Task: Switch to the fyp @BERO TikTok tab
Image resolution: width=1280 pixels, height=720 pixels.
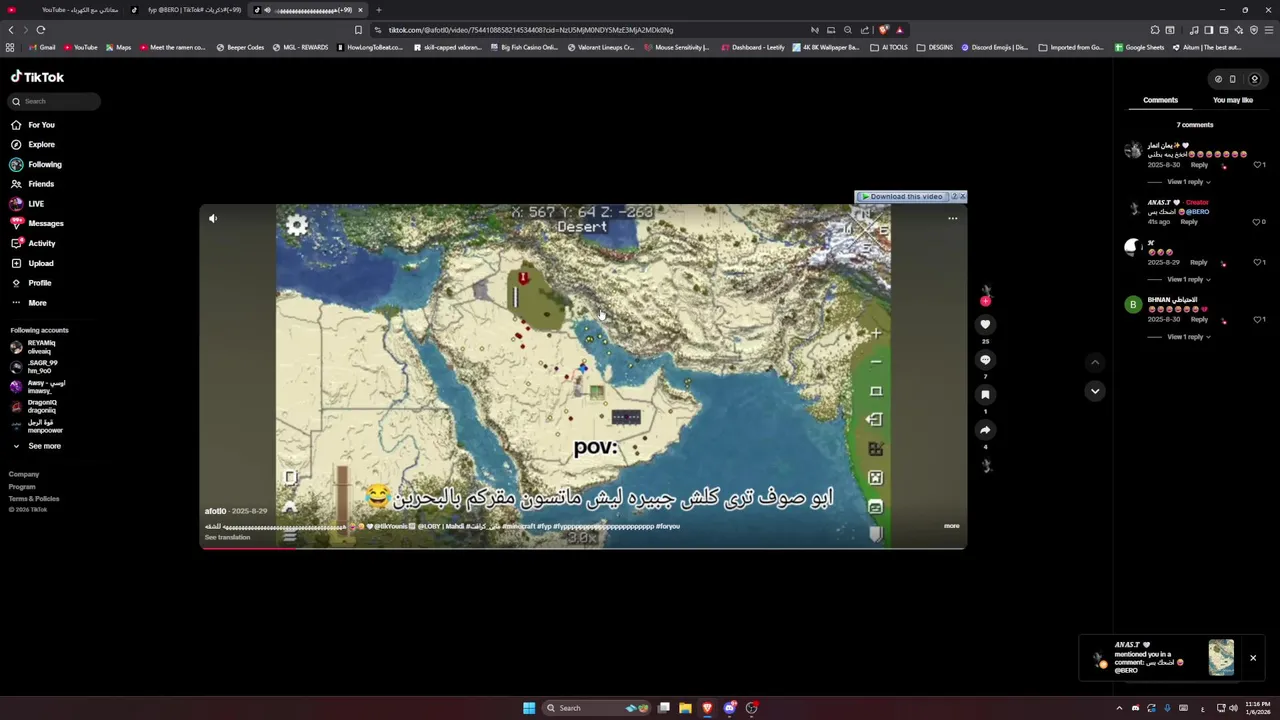Action: tap(186, 10)
